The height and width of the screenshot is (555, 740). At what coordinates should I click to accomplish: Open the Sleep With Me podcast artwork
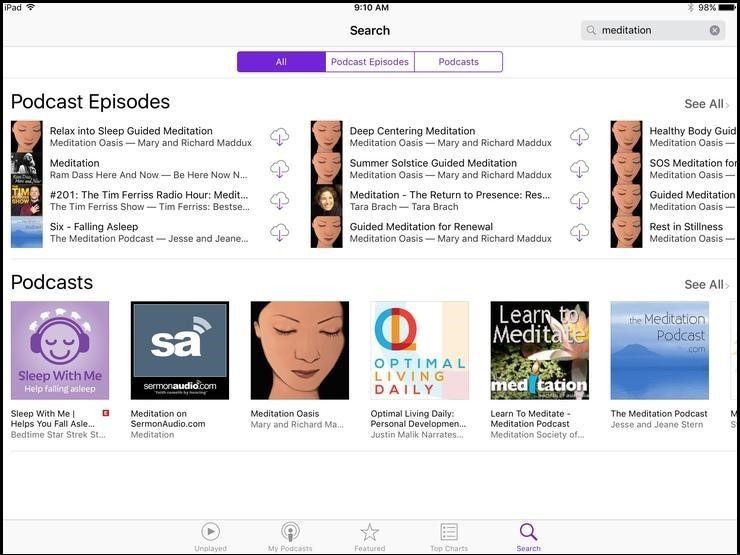(x=60, y=351)
